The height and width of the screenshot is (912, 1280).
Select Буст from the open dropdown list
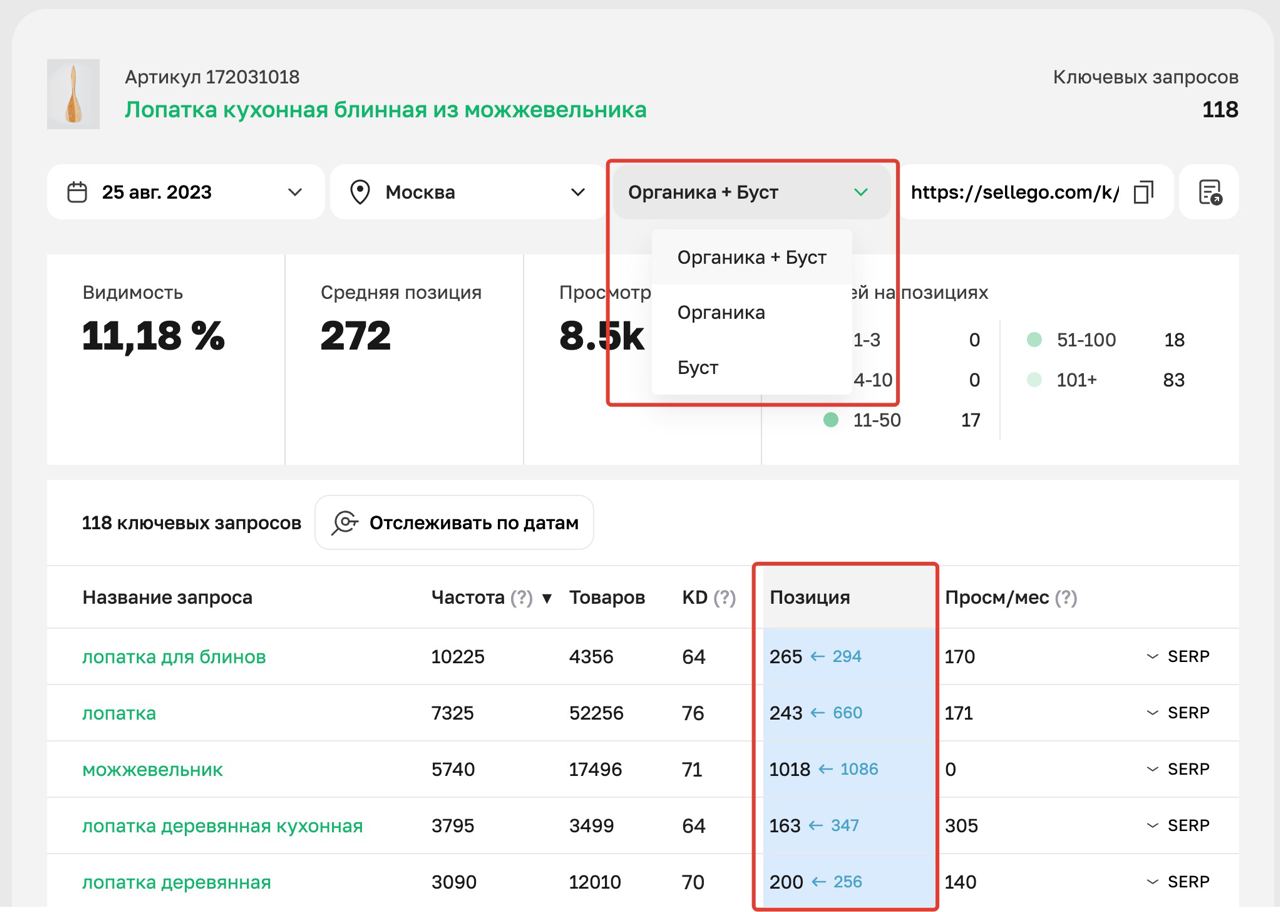(697, 367)
